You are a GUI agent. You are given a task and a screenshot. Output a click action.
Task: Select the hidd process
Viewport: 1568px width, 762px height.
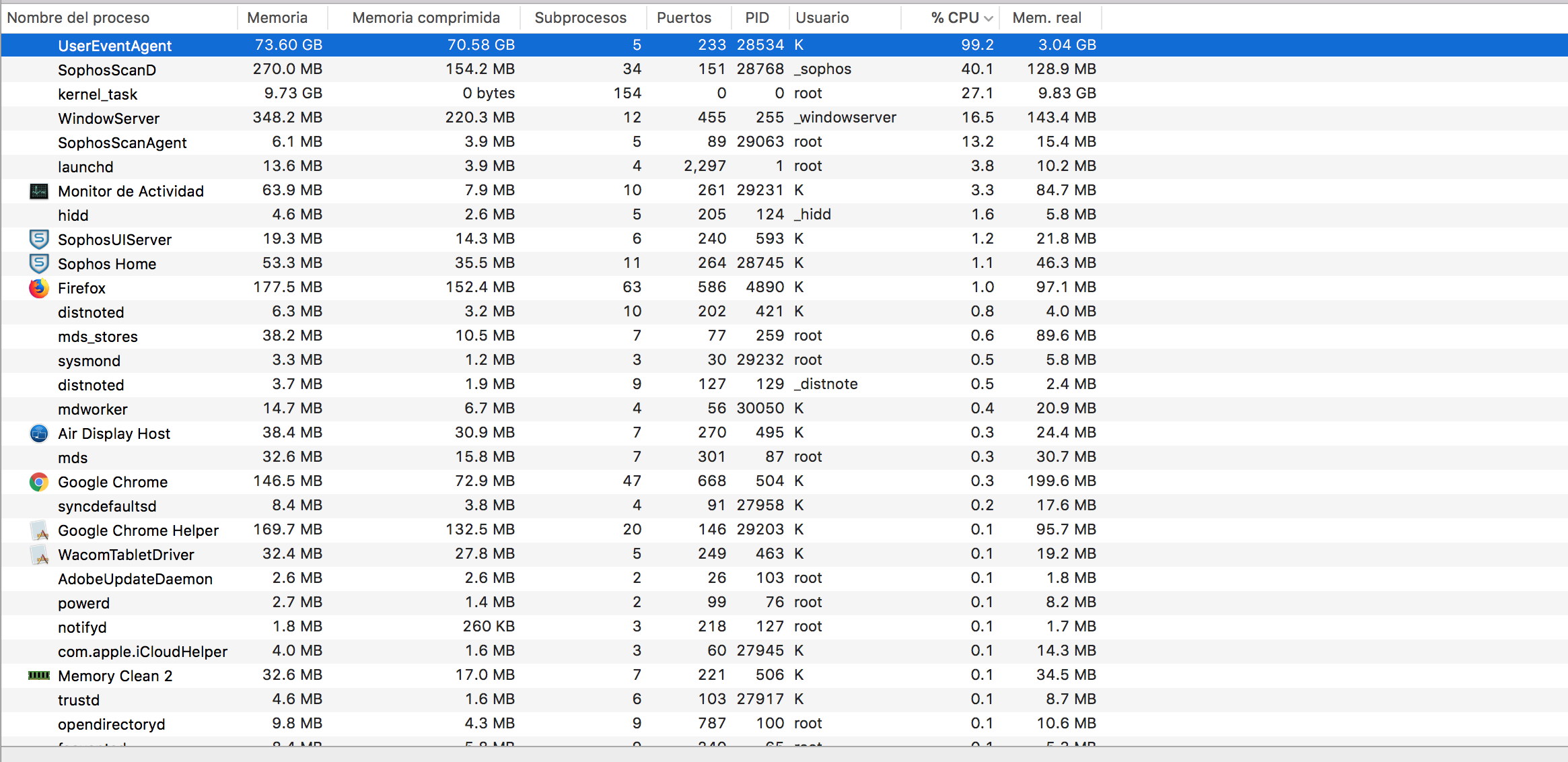(x=784, y=215)
